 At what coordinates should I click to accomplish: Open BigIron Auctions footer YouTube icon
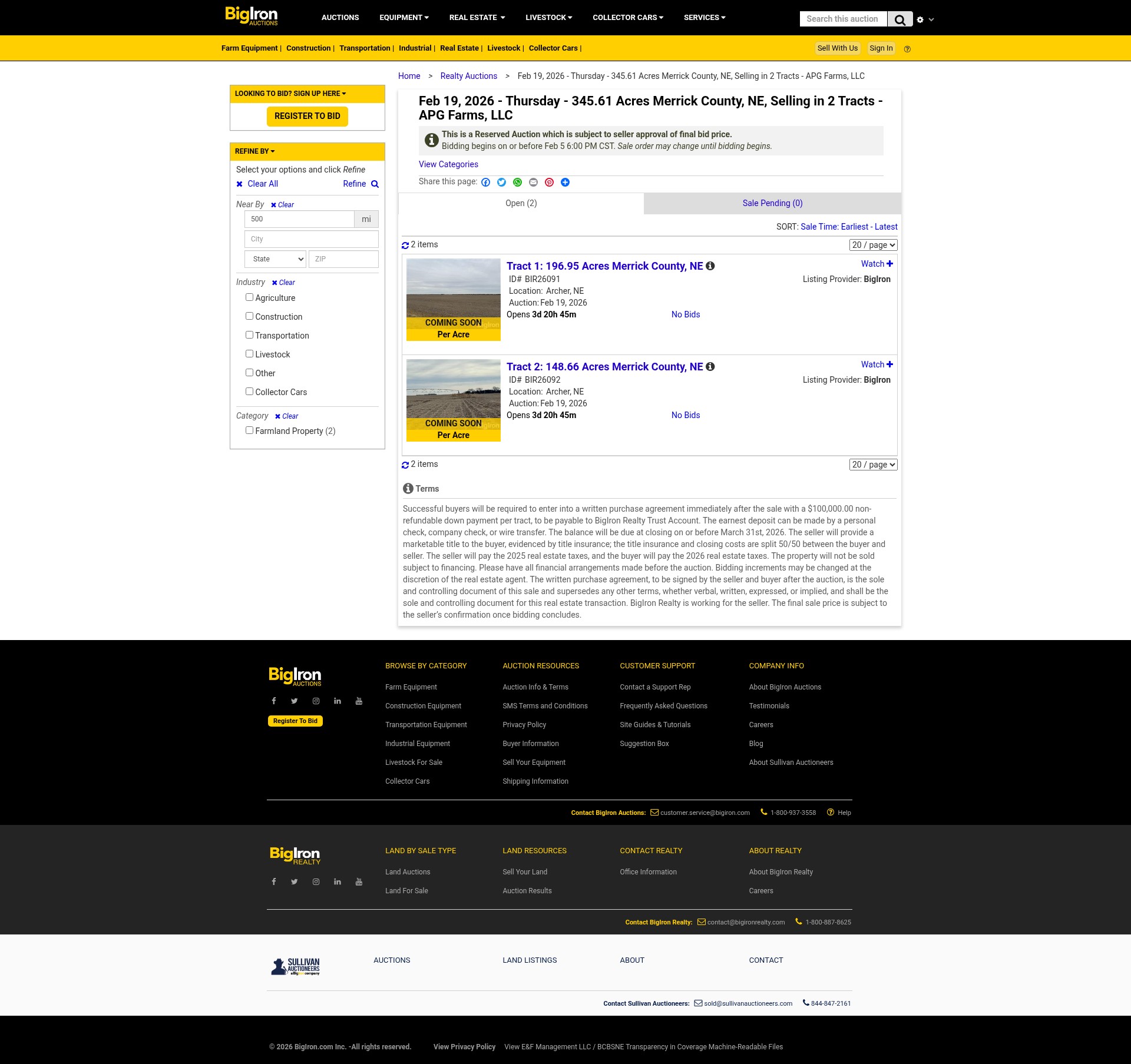pos(359,701)
